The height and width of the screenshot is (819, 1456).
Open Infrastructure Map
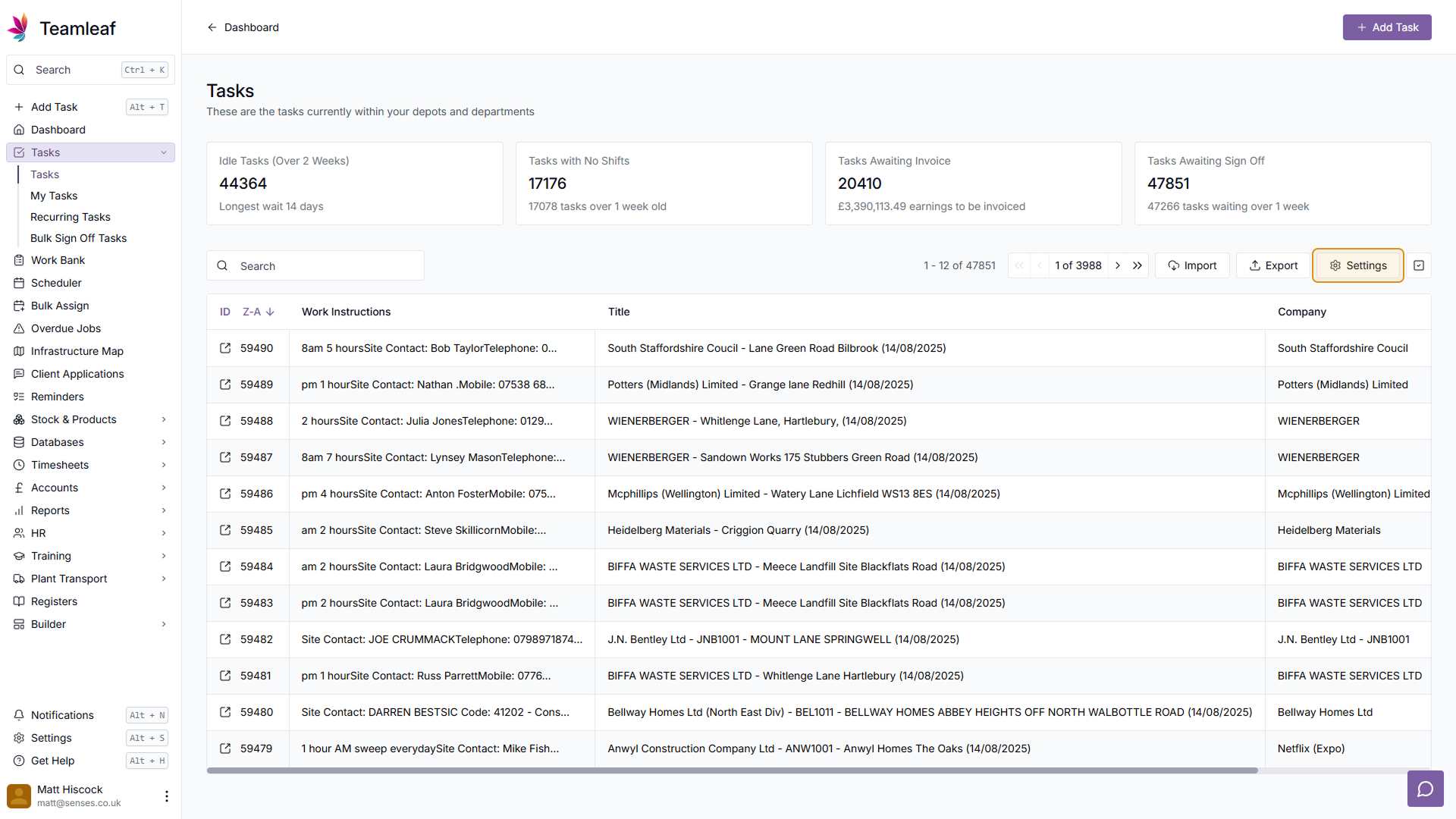(x=90, y=351)
